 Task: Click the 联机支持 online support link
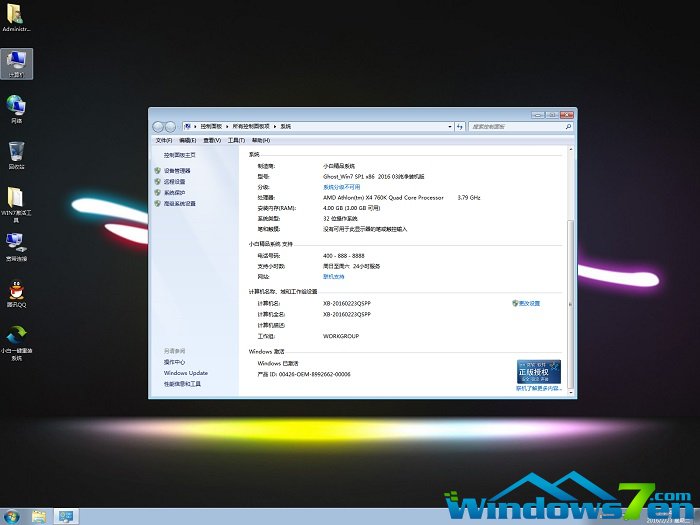pyautogui.click(x=333, y=277)
